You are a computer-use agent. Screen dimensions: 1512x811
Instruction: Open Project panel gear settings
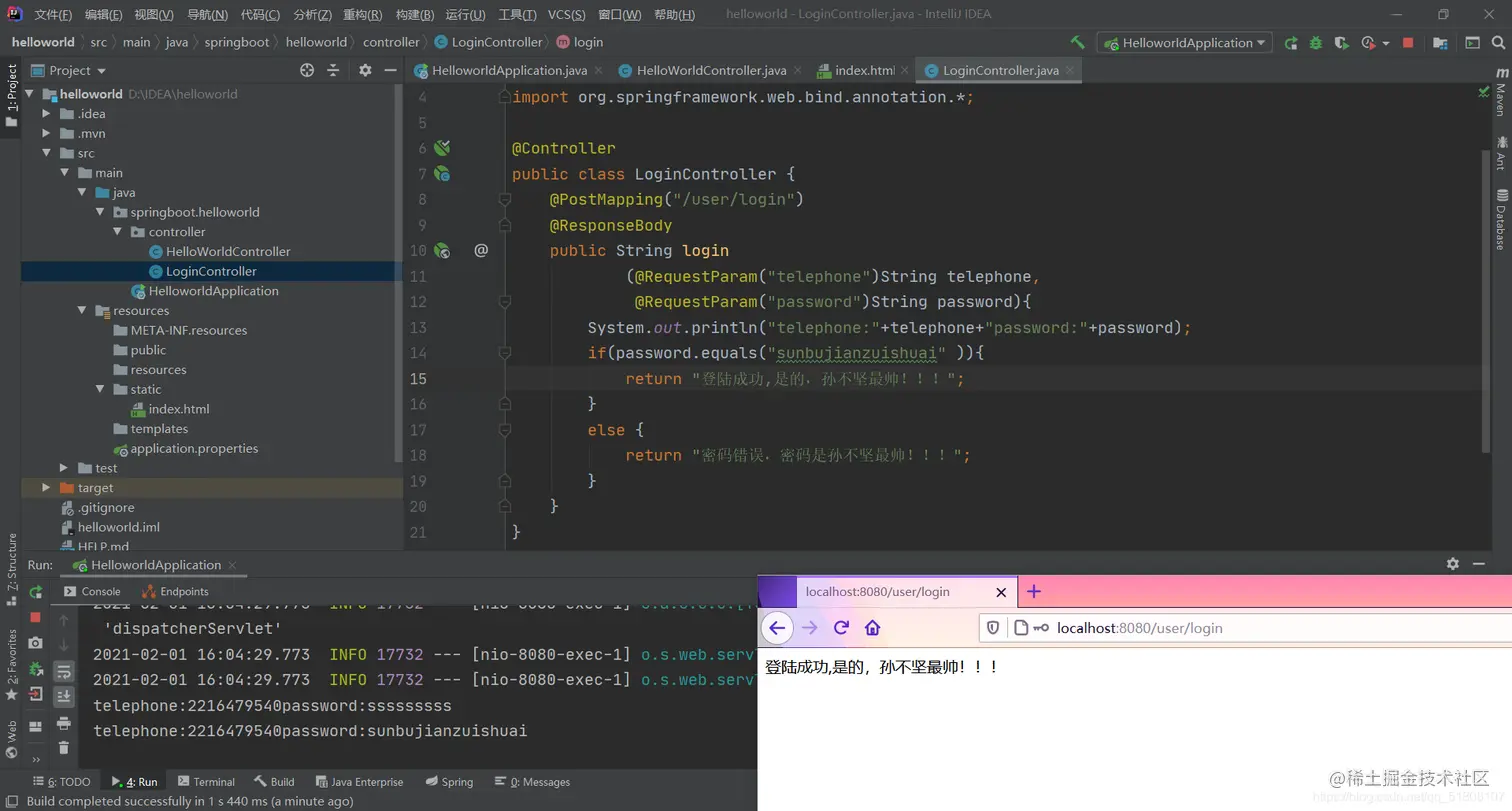coord(365,70)
